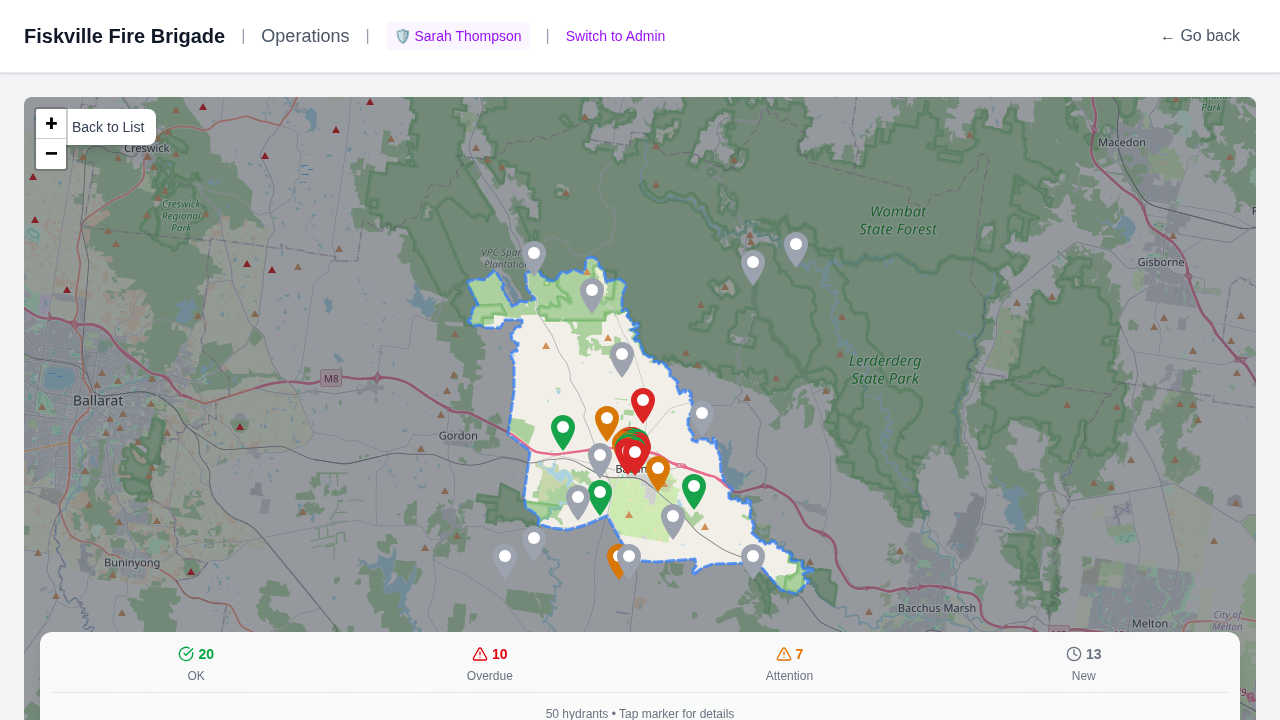
Task: Tap gray marker nearest the Wombat State Forest label
Action: pyautogui.click(x=796, y=249)
